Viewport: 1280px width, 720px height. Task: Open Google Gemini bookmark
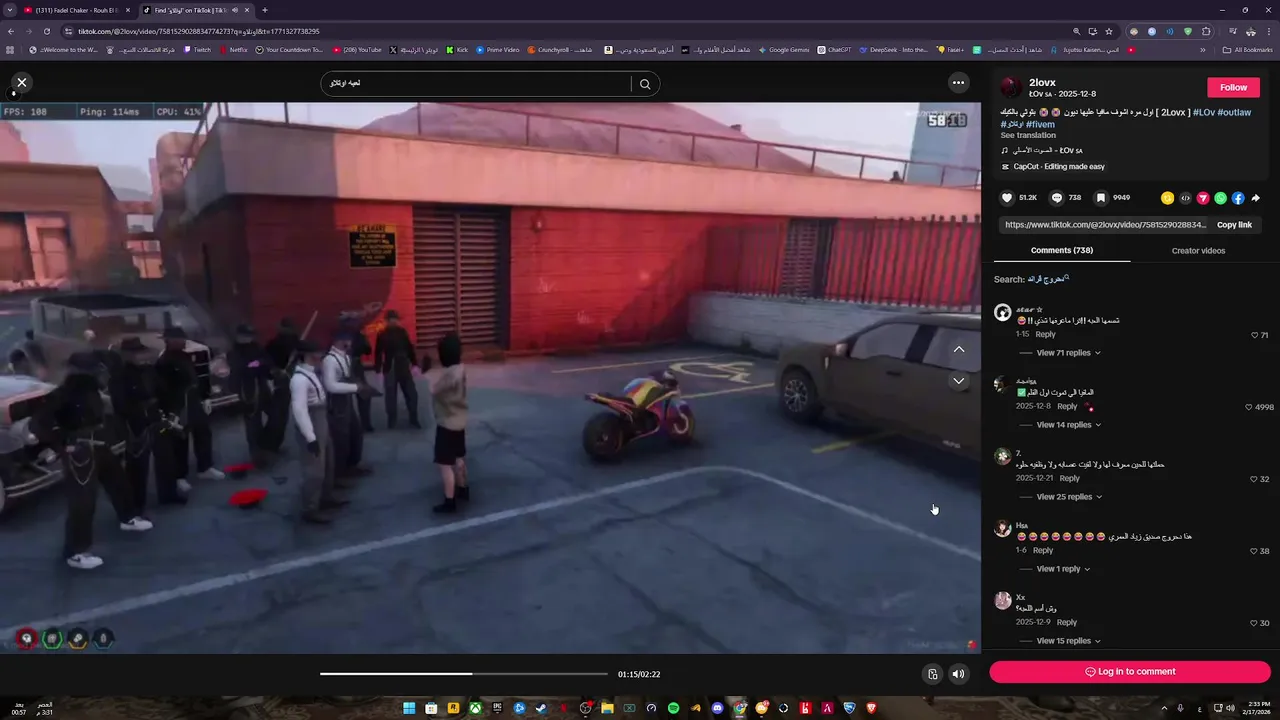pos(783,49)
